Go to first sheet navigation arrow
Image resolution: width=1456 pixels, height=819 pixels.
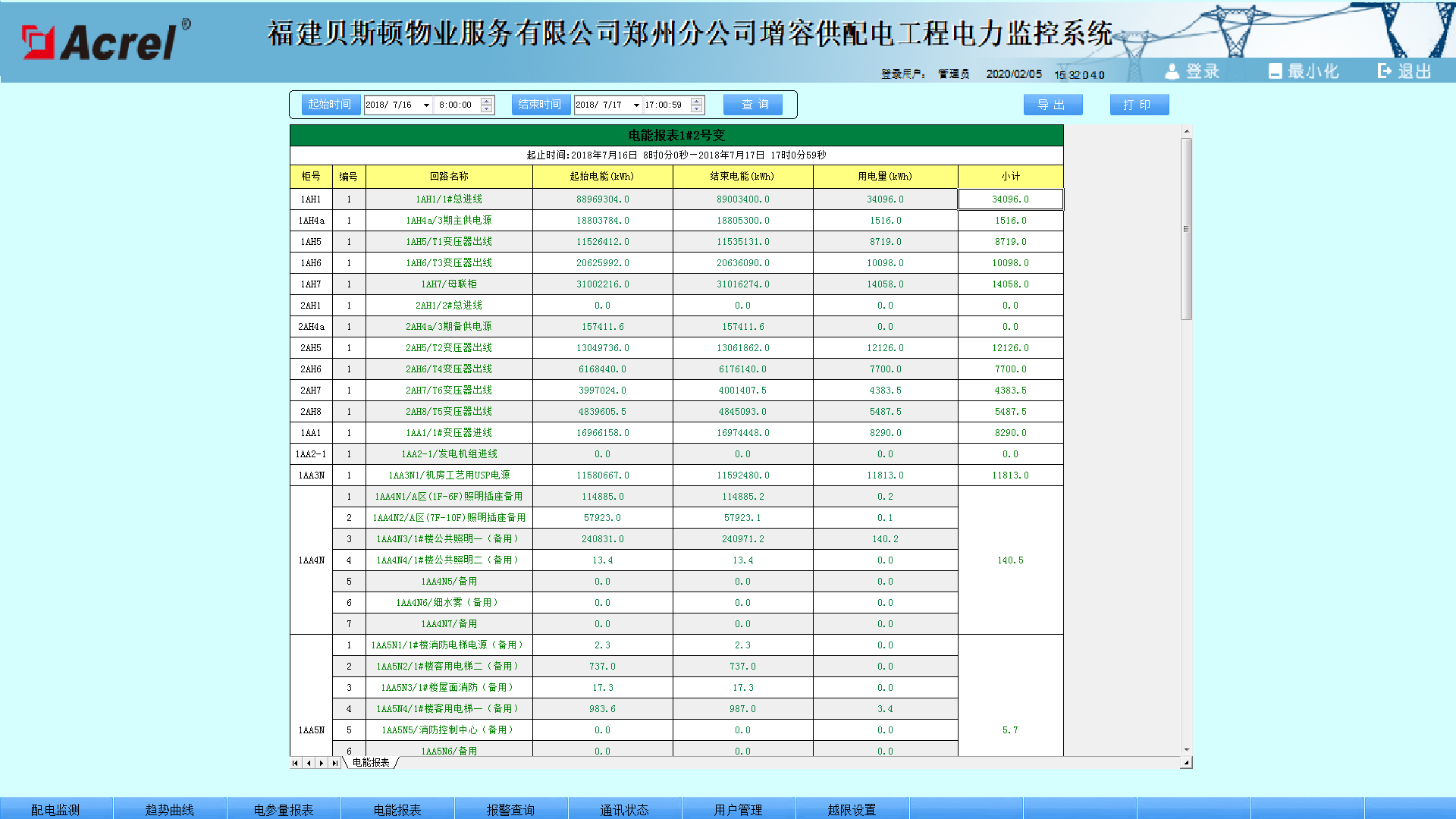[x=295, y=763]
